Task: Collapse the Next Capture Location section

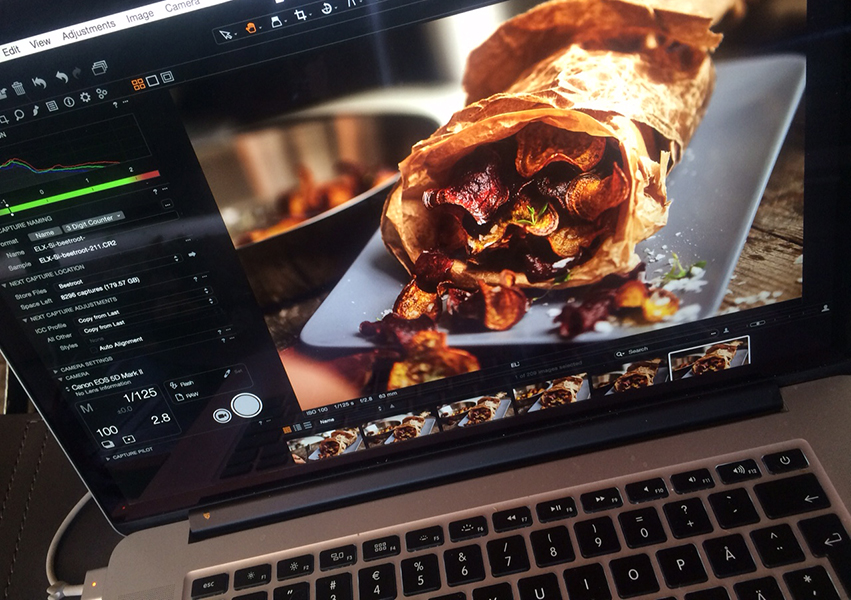Action: 4,285
